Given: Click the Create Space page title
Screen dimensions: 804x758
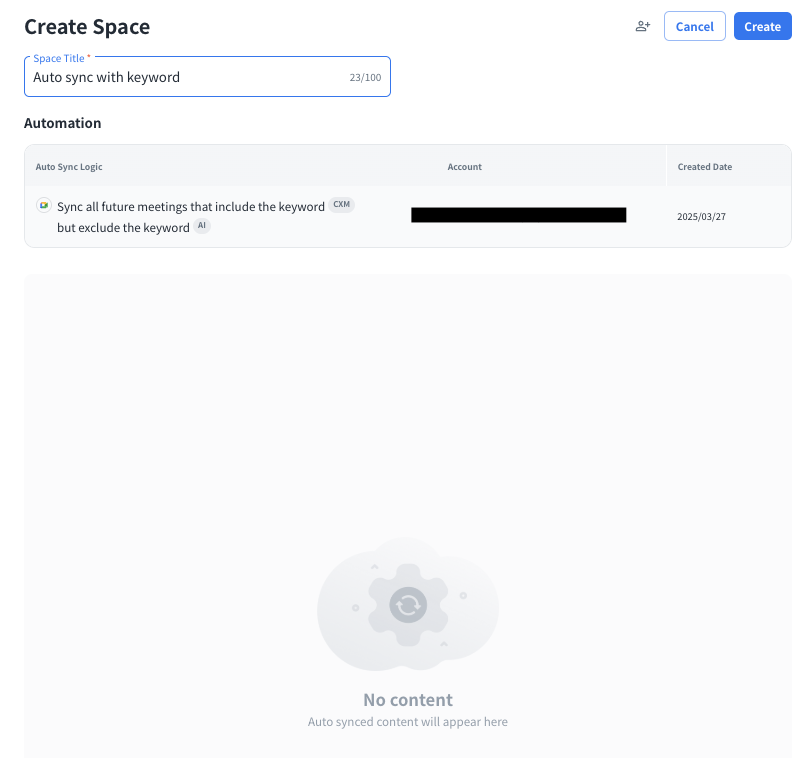Looking at the screenshot, I should click(87, 27).
